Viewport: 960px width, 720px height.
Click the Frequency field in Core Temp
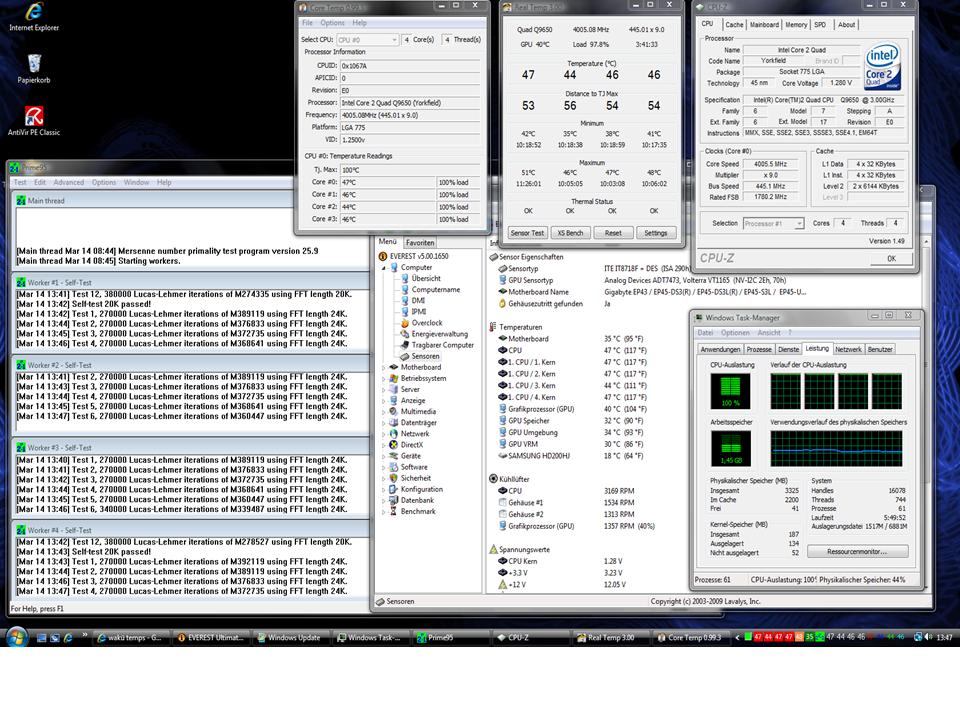[410, 115]
